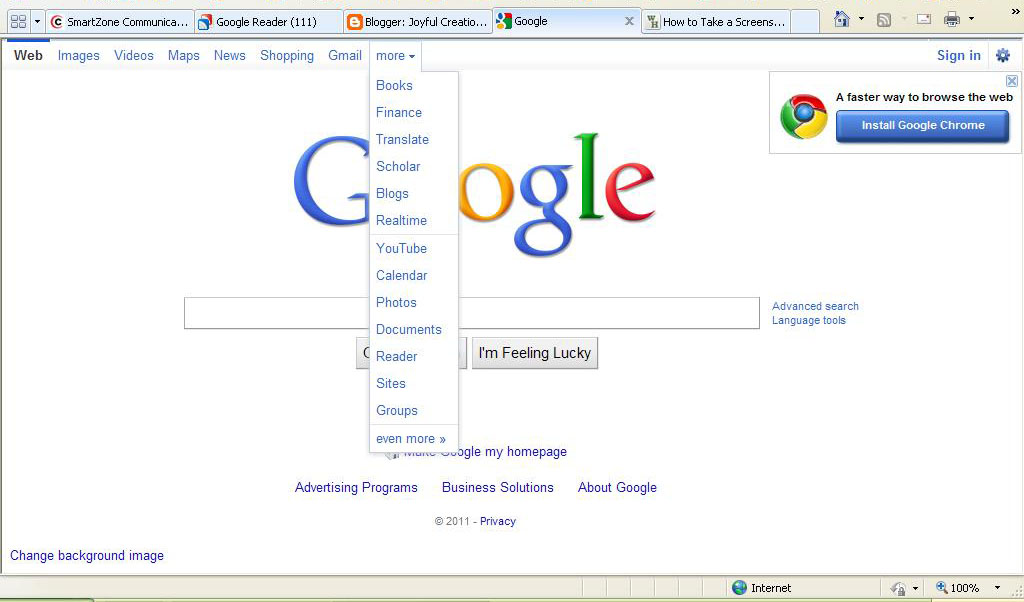Focus the Google search input field
1024x602 pixels.
pyautogui.click(x=472, y=313)
